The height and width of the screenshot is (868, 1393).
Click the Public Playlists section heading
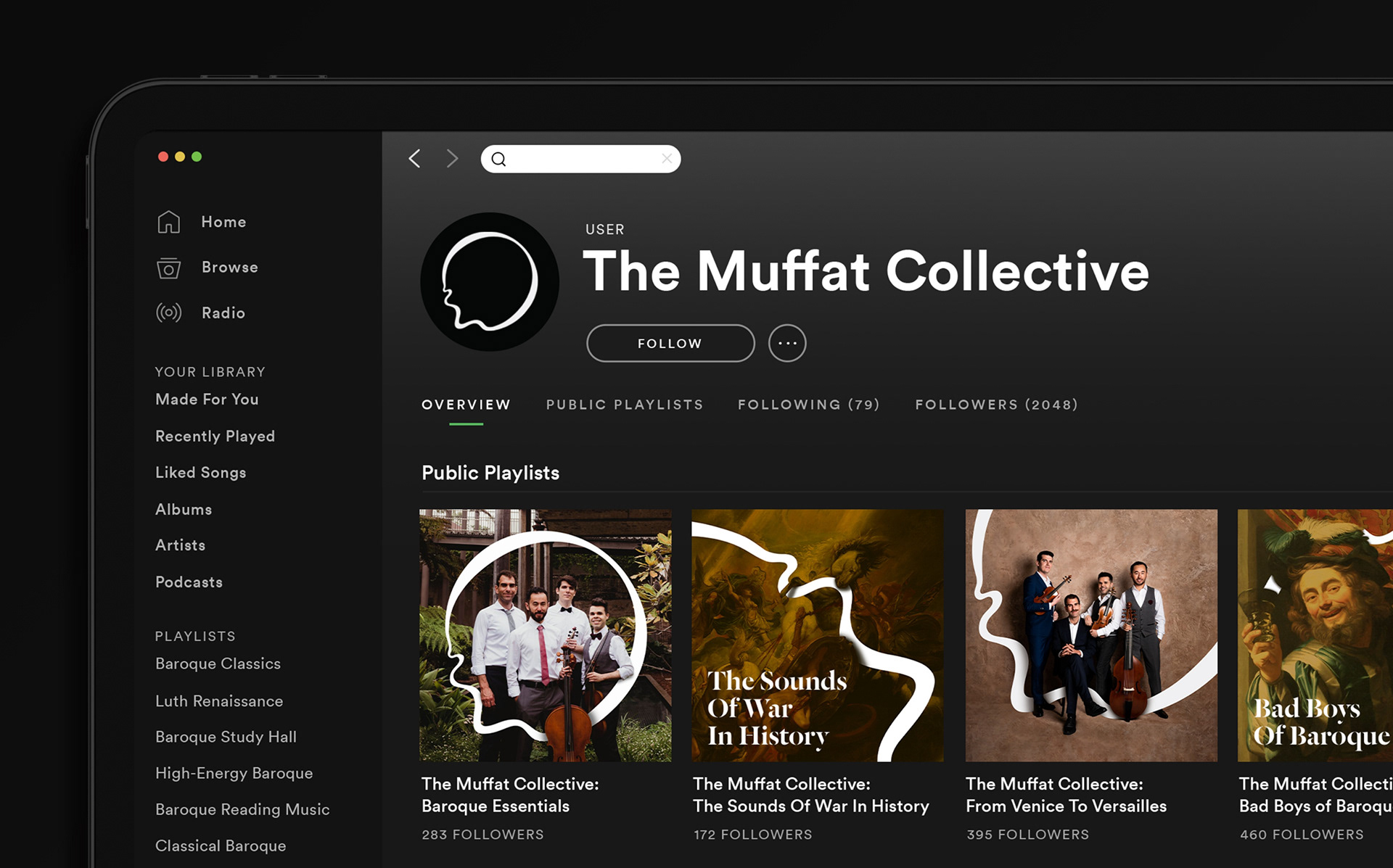pos(490,474)
